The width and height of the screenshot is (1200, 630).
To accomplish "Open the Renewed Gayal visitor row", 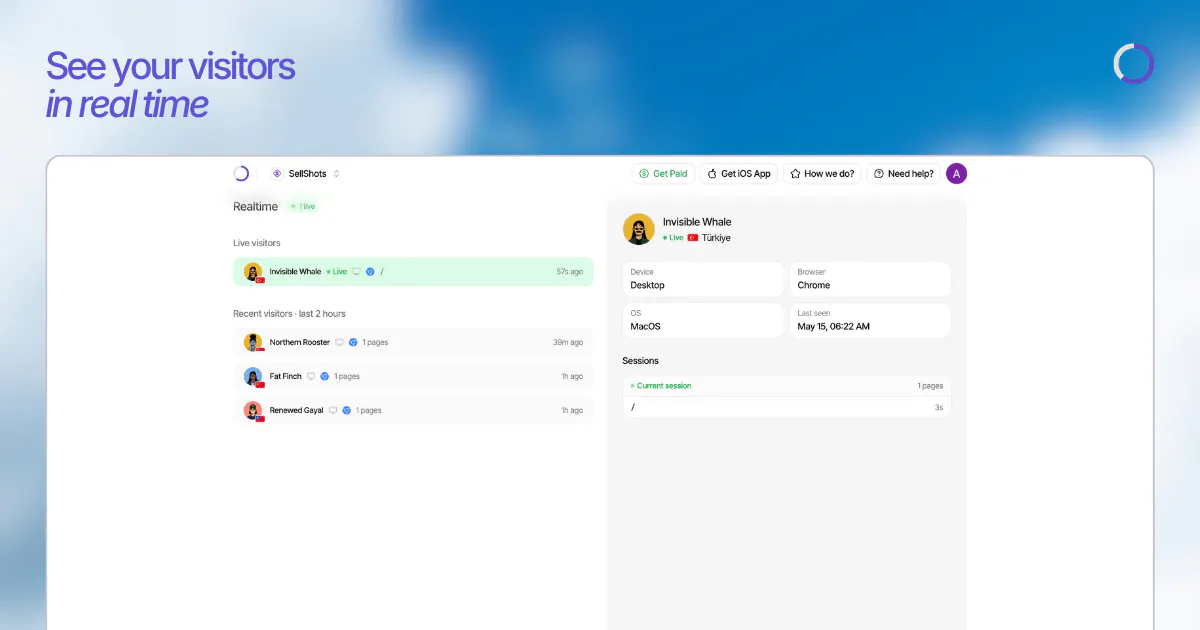I will tap(413, 410).
